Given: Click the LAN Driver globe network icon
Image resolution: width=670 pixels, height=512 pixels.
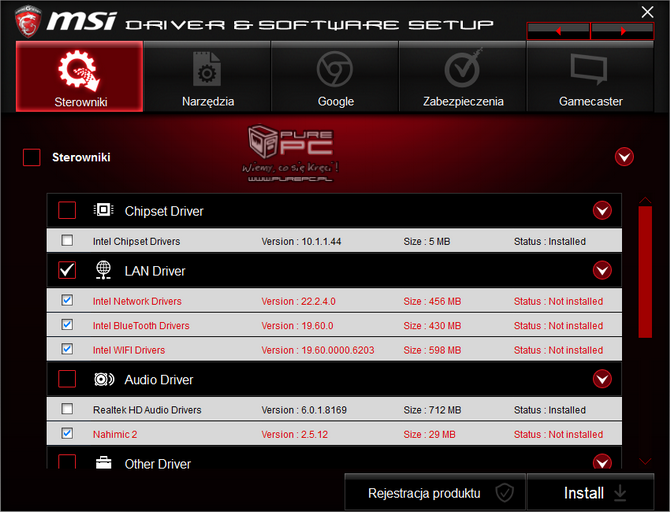Looking at the screenshot, I should (x=103, y=270).
